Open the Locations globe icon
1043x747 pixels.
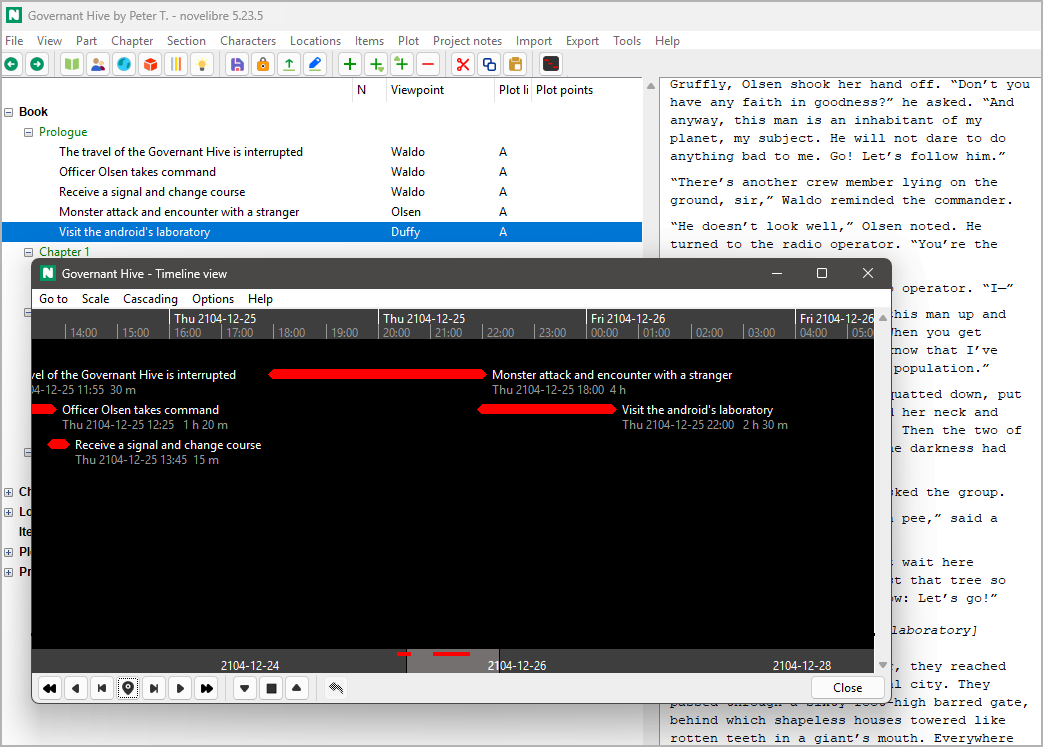pyautogui.click(x=123, y=63)
